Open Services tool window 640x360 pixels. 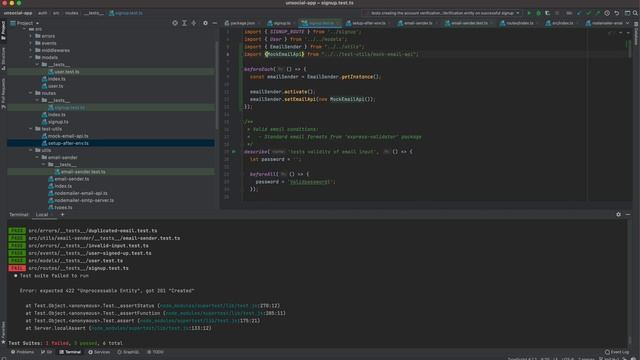[x=99, y=352]
